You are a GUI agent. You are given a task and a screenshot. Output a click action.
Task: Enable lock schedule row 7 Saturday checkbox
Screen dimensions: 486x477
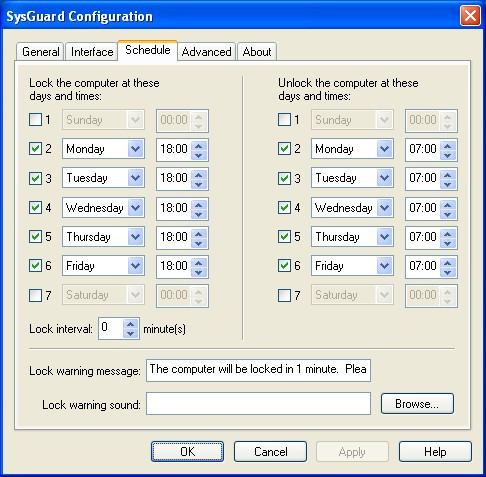(x=35, y=295)
